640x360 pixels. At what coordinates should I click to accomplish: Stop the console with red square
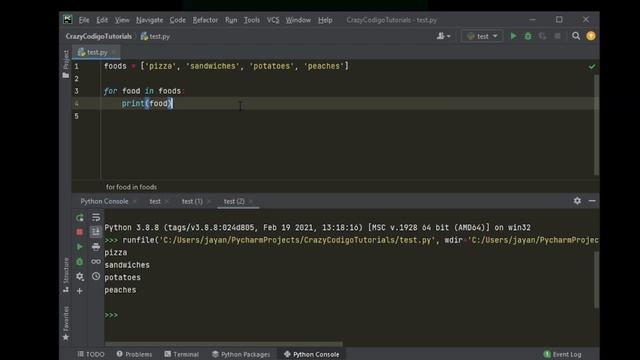pyautogui.click(x=80, y=232)
